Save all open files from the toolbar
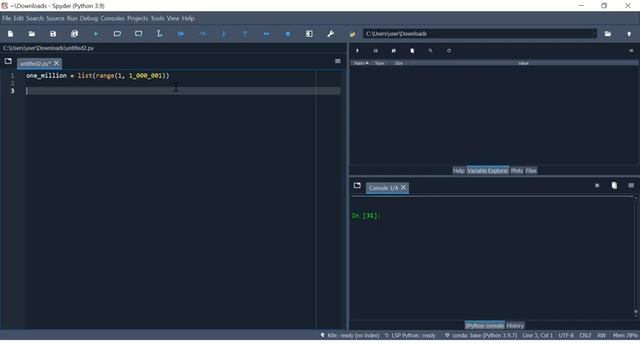 pyautogui.click(x=74, y=34)
